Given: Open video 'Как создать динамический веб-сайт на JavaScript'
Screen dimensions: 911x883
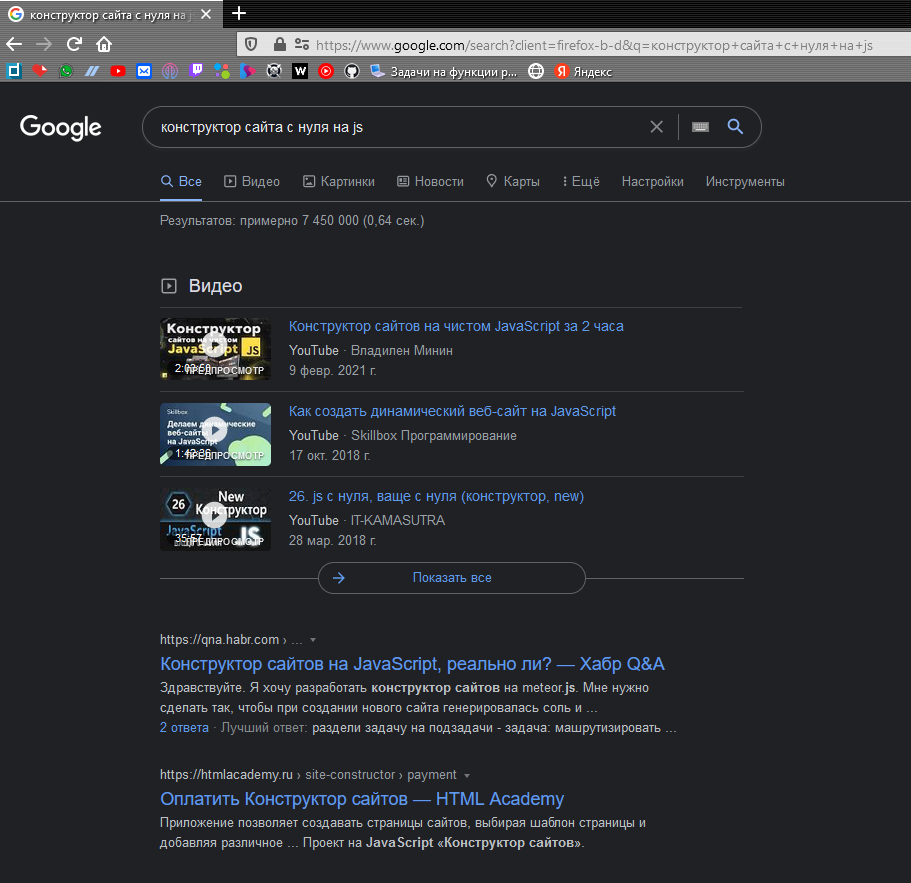Looking at the screenshot, I should point(452,411).
